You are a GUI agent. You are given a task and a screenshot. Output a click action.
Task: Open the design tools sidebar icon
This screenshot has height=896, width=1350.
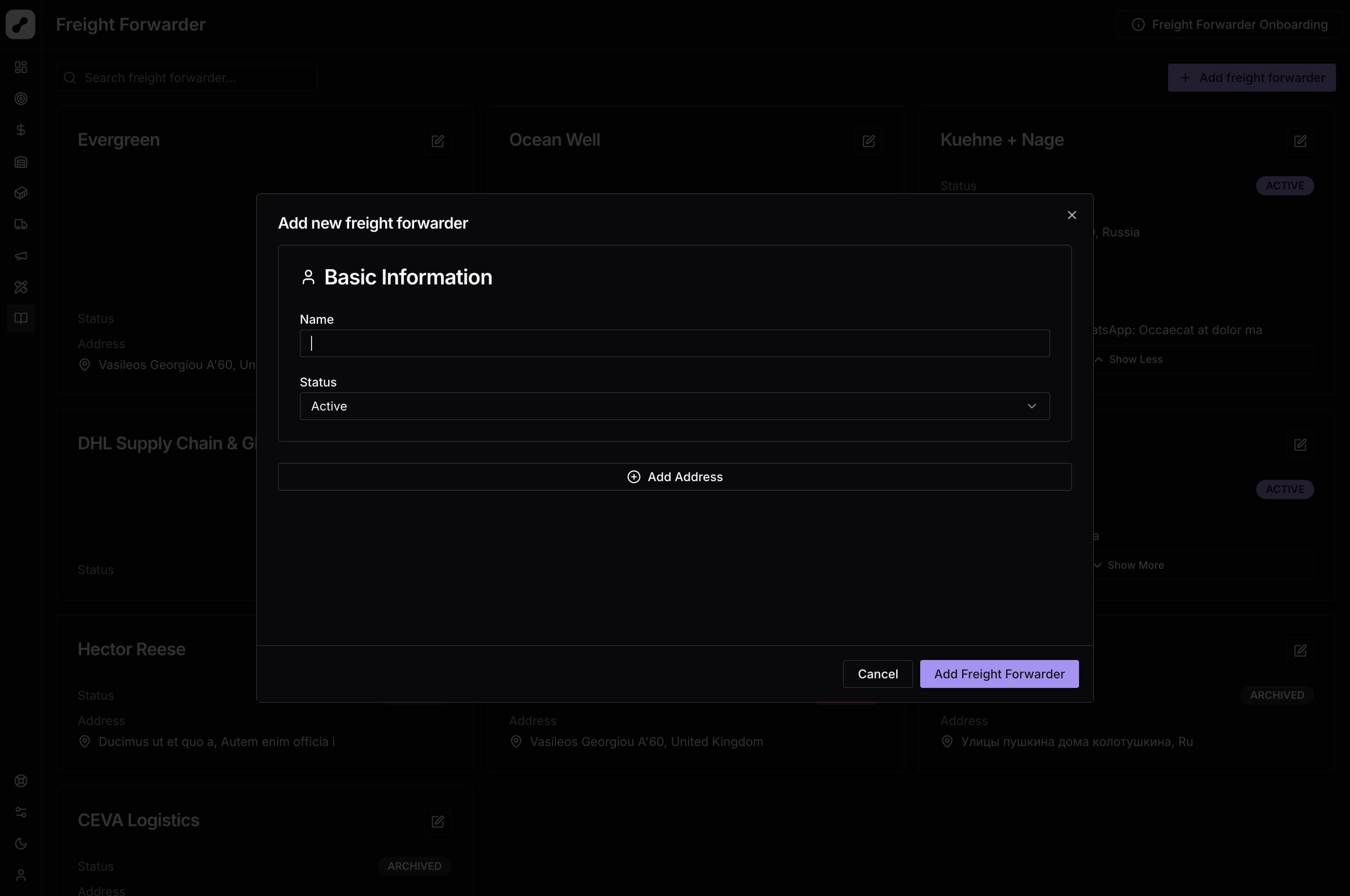(21, 287)
